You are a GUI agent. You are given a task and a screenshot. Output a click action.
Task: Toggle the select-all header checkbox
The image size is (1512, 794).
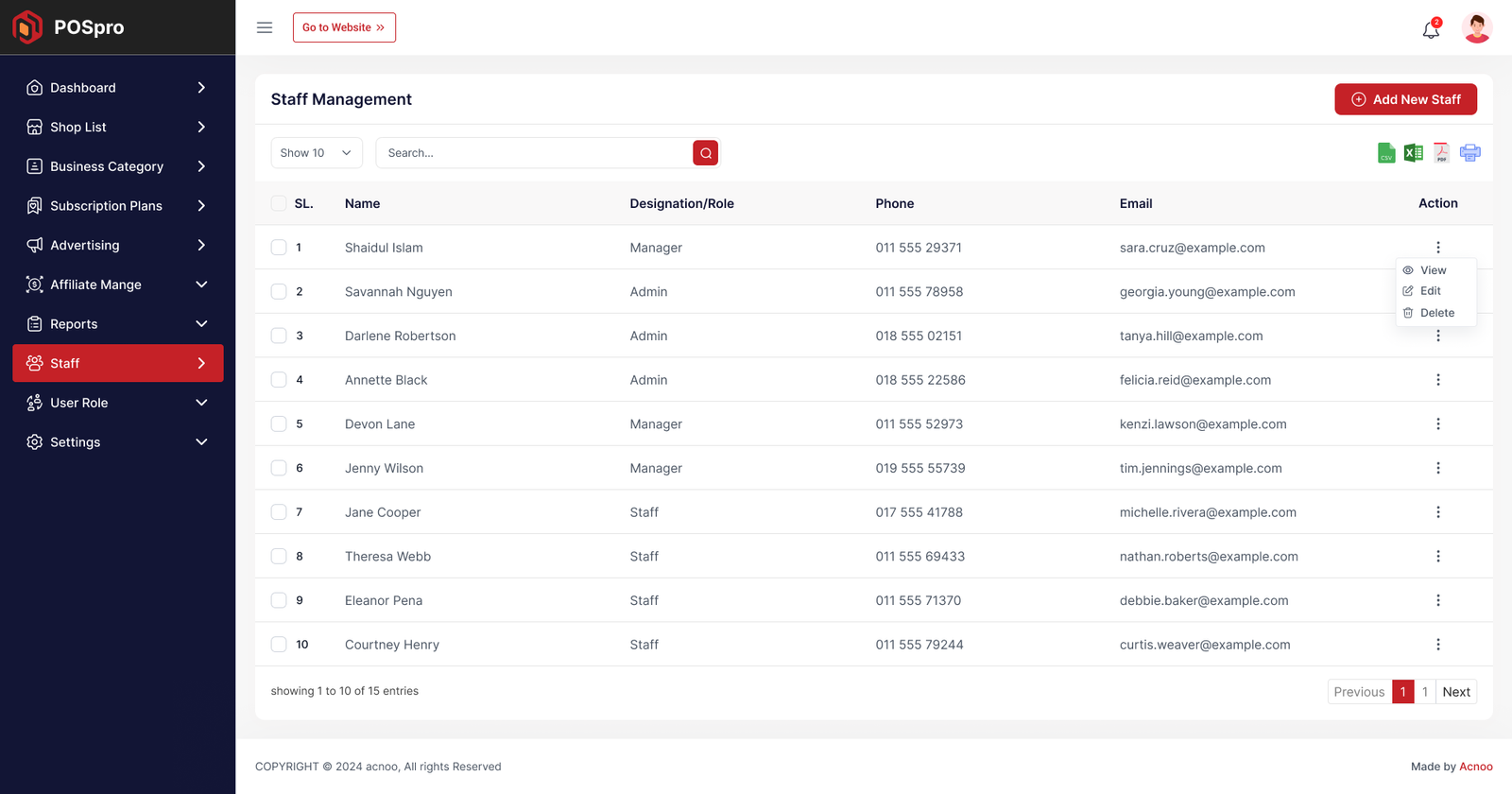(x=279, y=203)
